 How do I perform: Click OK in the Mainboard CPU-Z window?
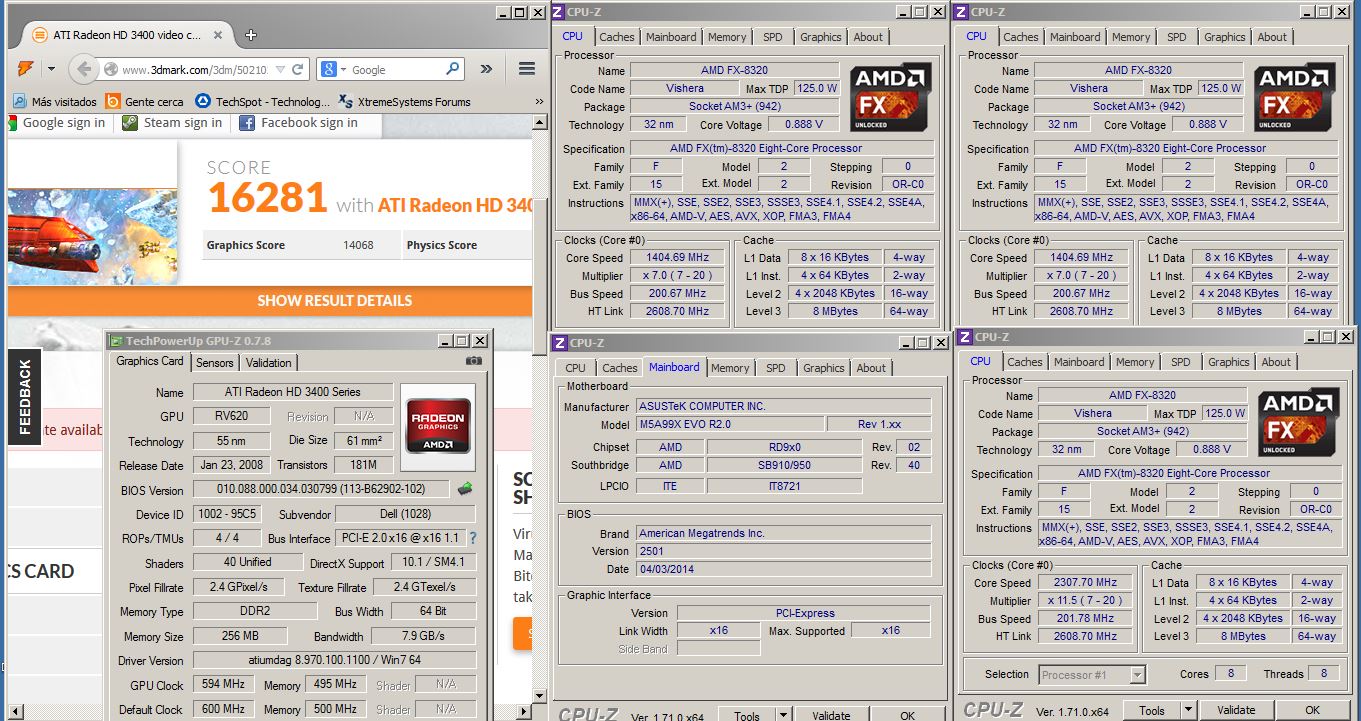[906, 714]
